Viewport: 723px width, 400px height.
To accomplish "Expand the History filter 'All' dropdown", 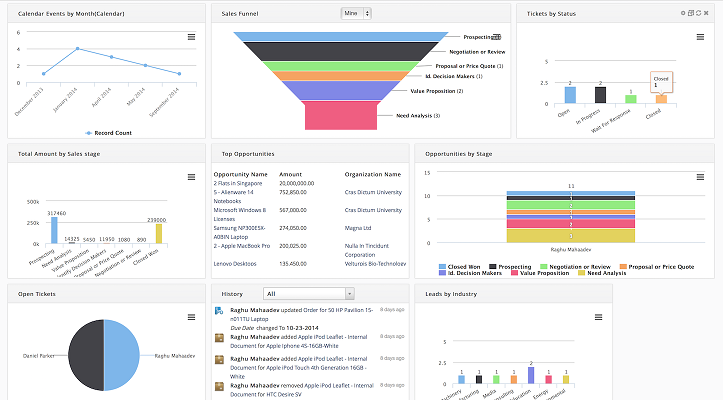I will coord(308,294).
